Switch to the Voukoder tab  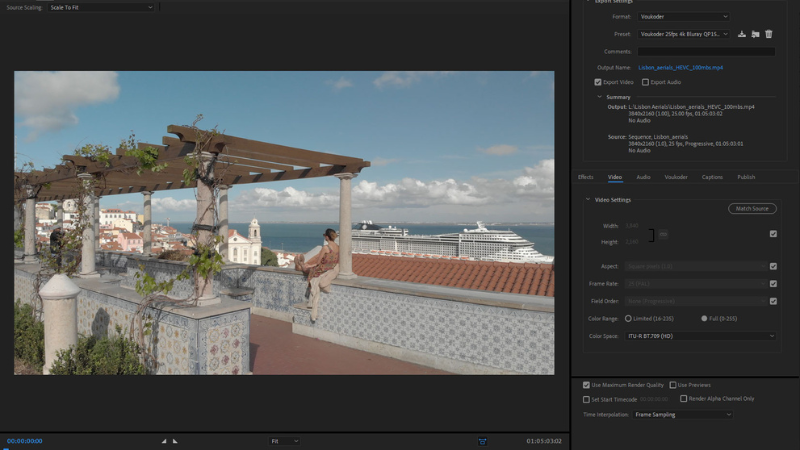coord(676,177)
